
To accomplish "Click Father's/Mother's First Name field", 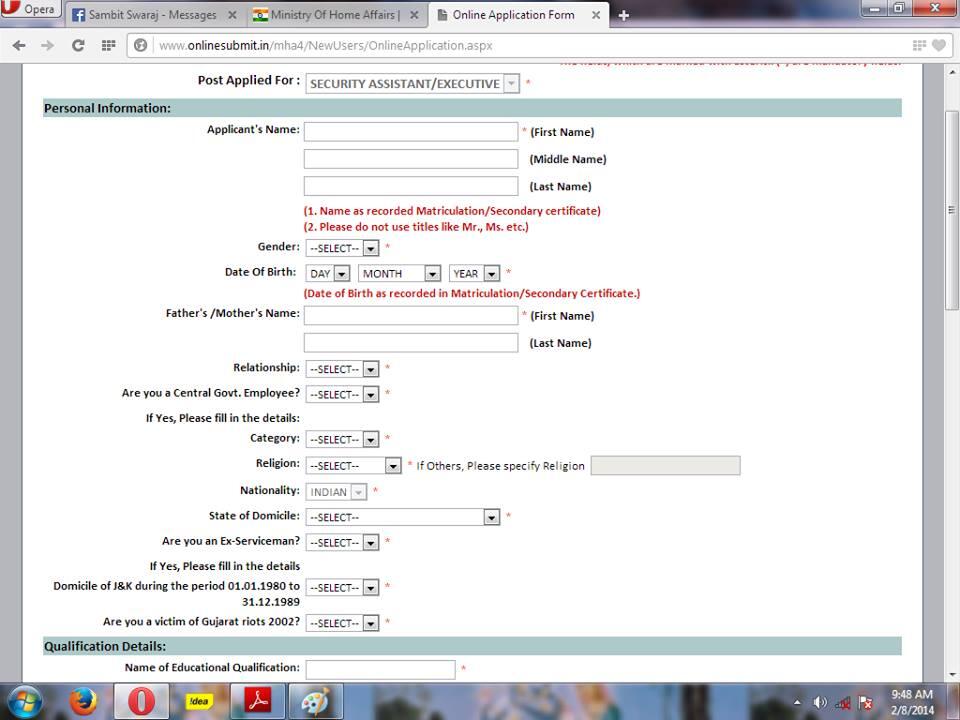I will [x=411, y=315].
